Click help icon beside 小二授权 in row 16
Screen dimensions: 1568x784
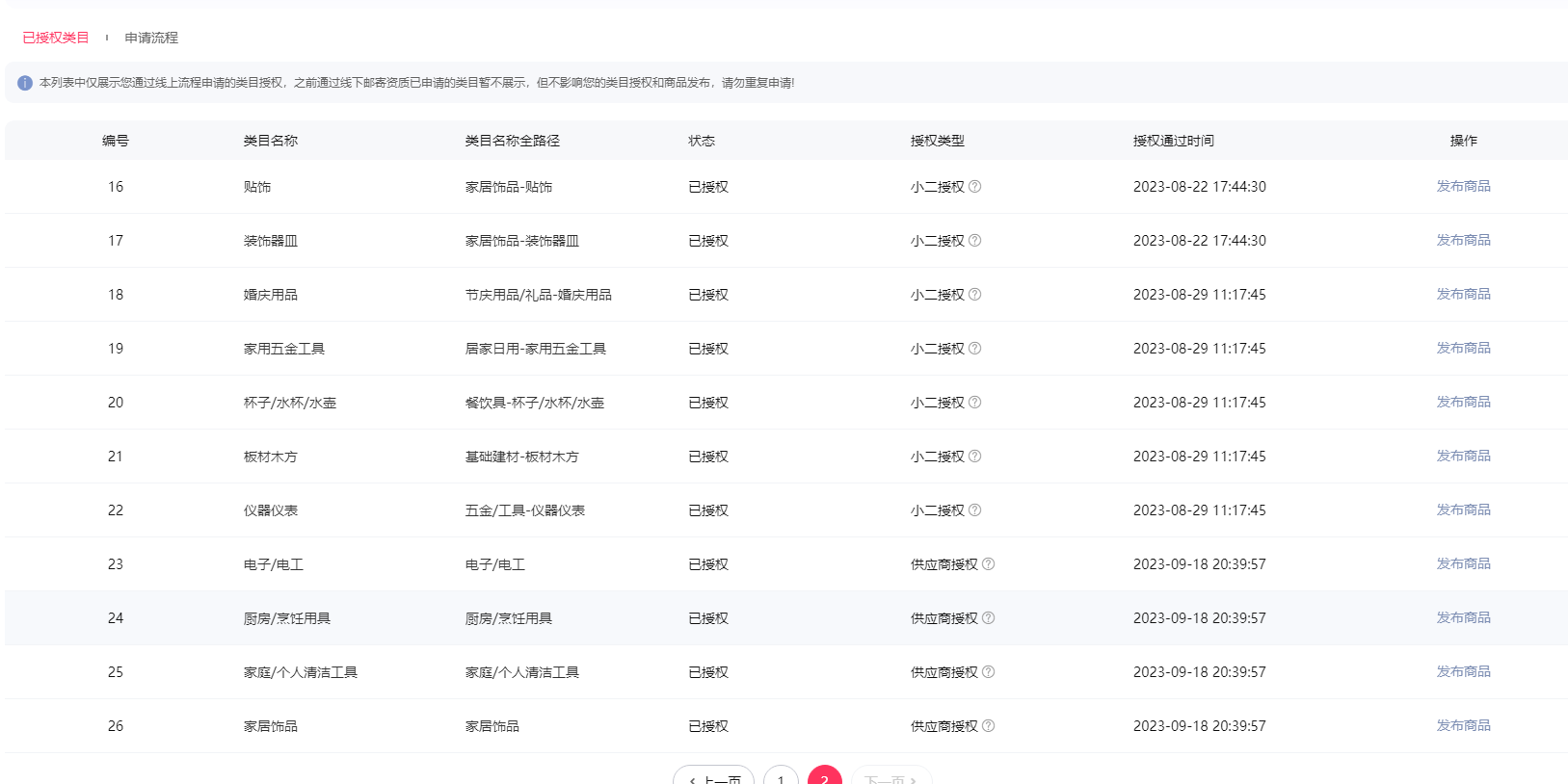point(974,187)
